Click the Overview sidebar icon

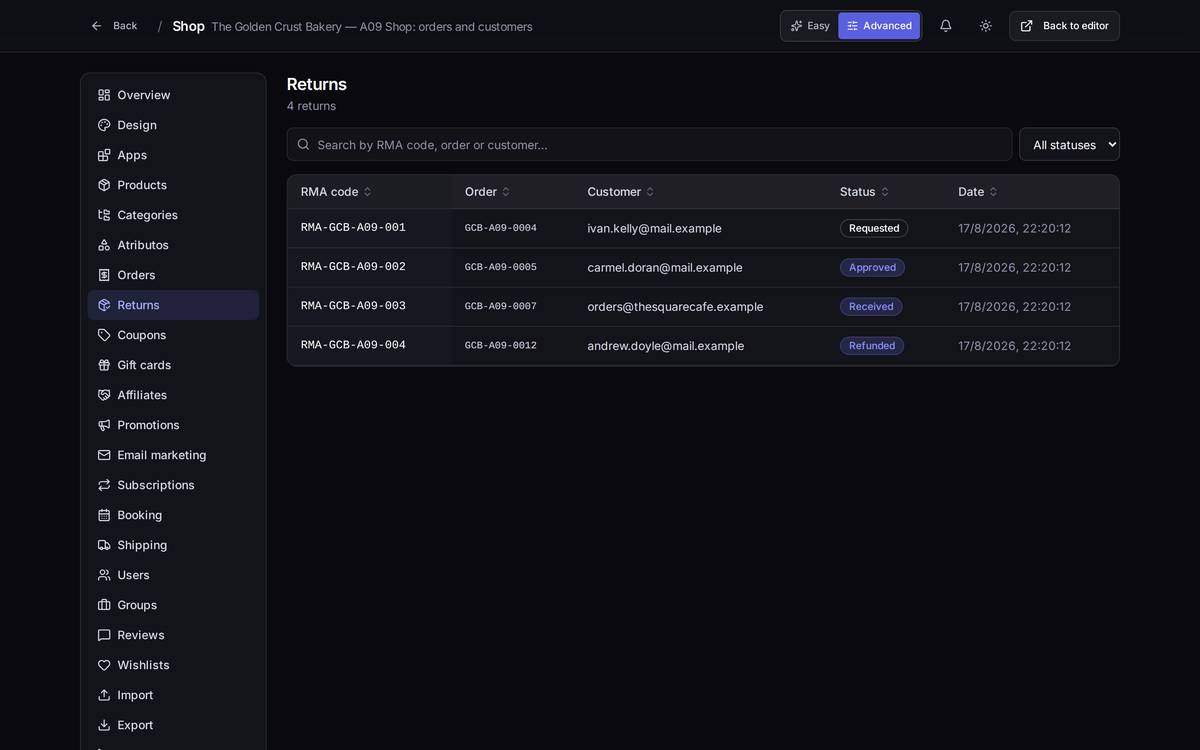[104, 95]
